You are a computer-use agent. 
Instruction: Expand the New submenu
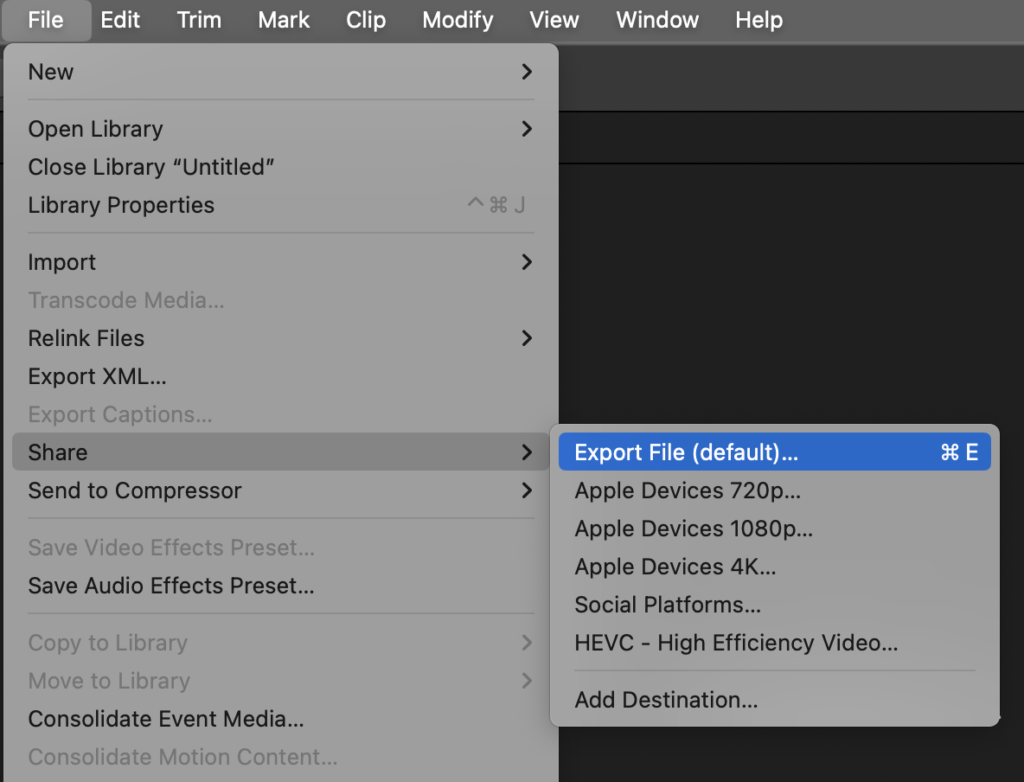click(x=281, y=72)
